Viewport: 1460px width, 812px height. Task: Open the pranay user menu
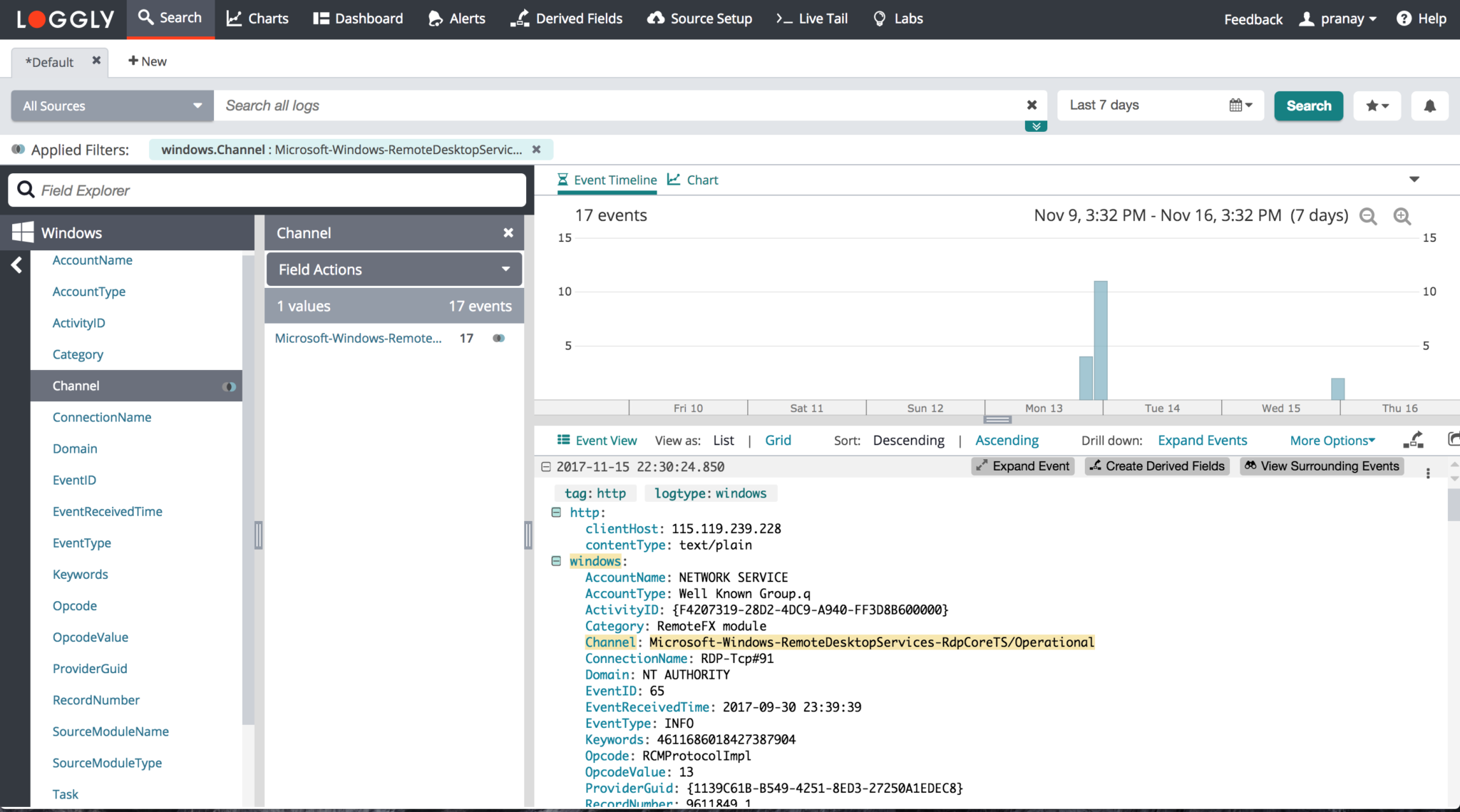click(x=1339, y=19)
